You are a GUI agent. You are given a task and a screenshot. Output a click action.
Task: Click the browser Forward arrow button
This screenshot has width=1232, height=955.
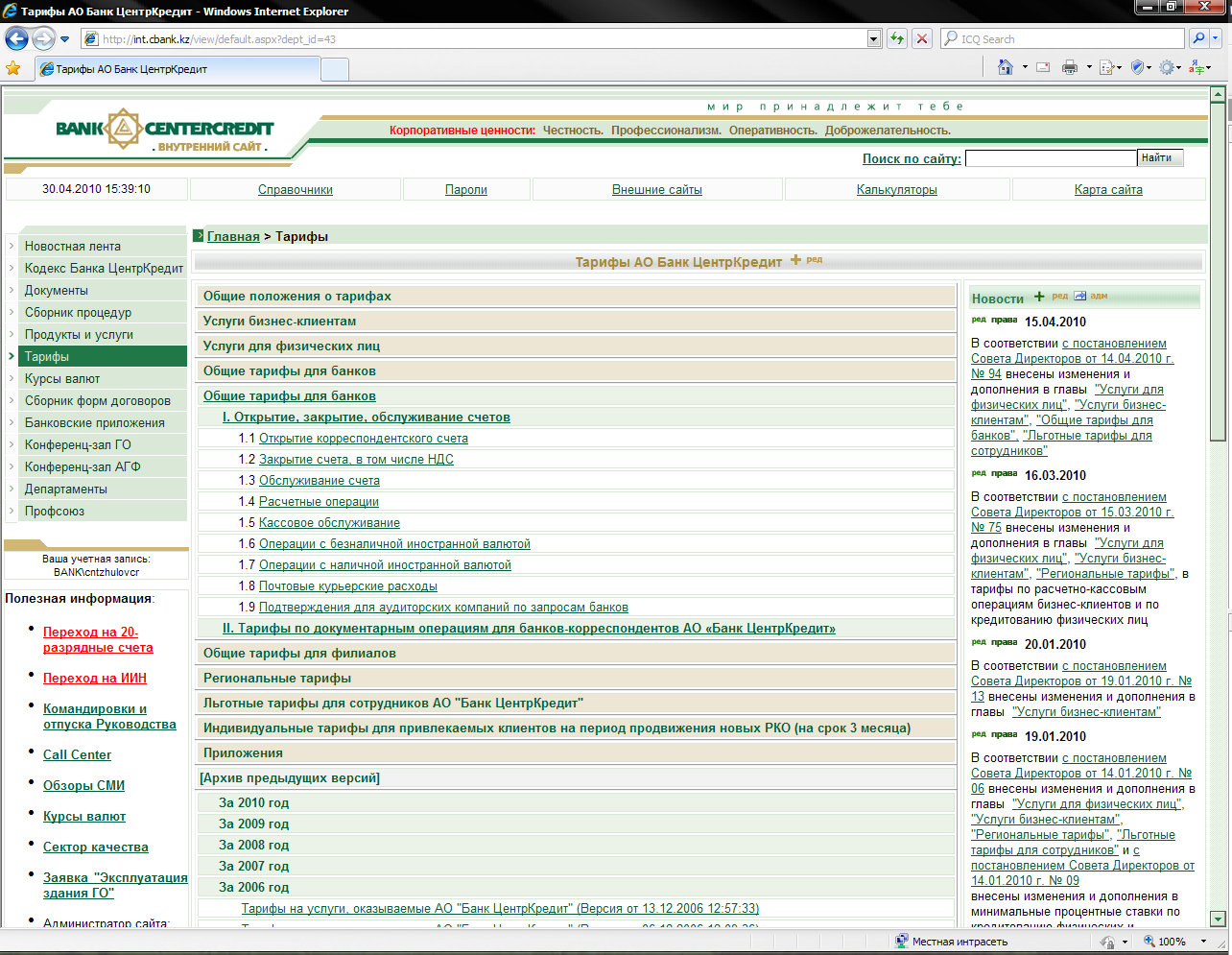pos(44,38)
